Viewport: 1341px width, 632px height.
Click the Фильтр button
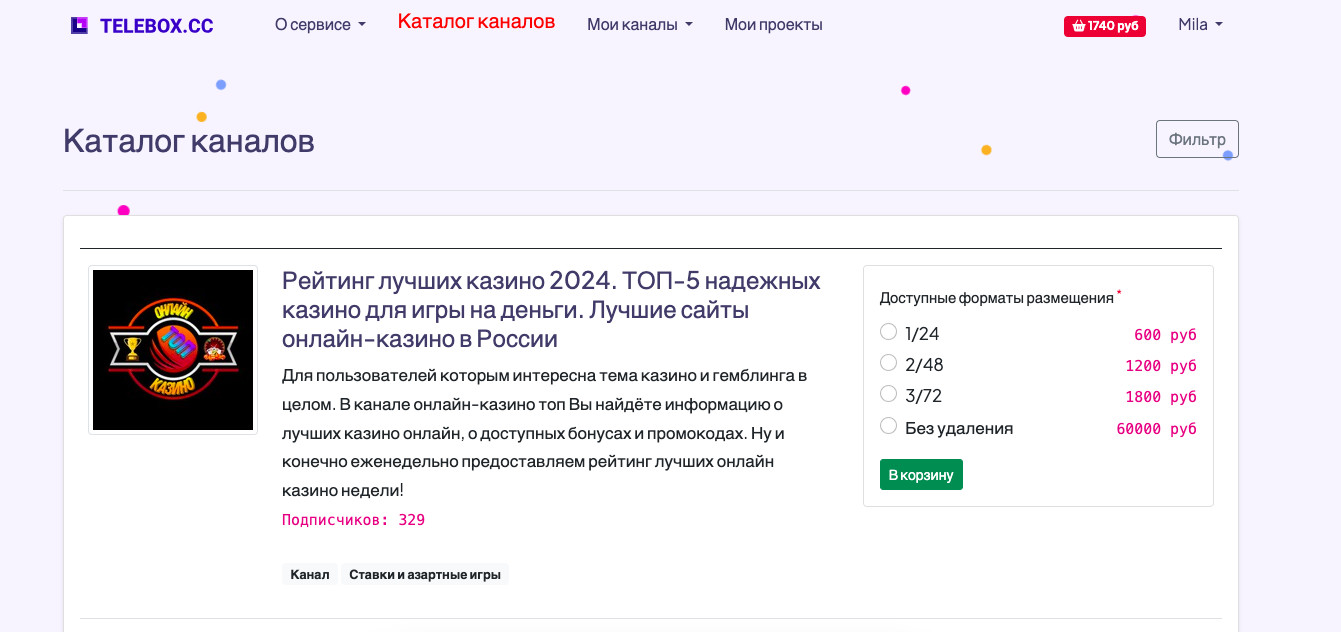(1197, 139)
